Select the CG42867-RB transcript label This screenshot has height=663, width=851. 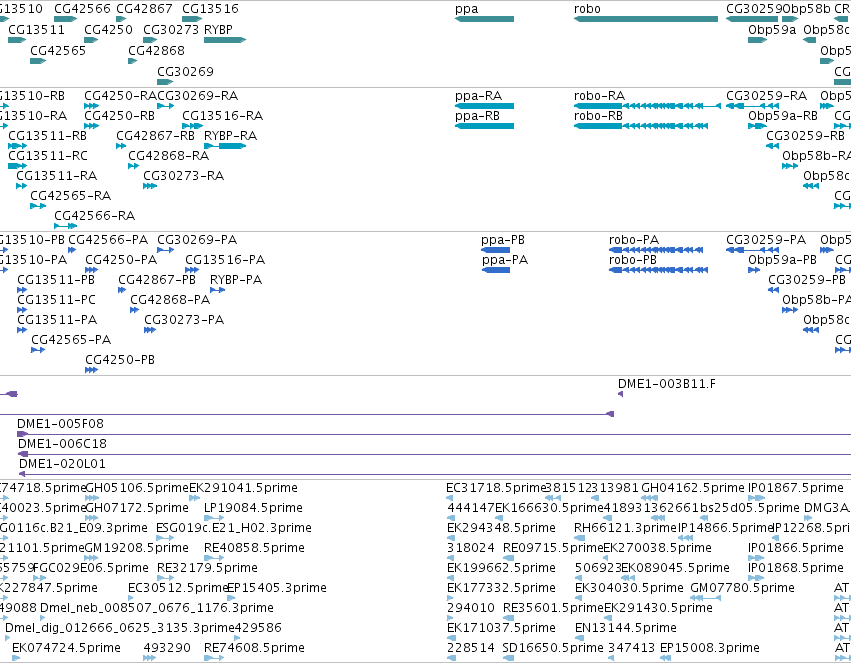155,136
